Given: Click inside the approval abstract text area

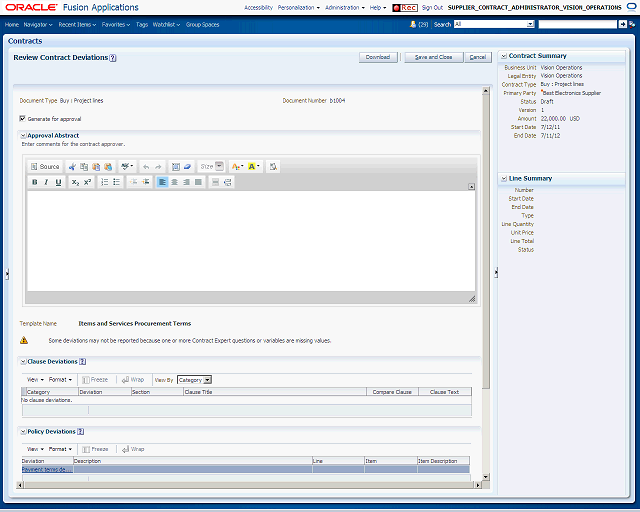Looking at the screenshot, I should click(x=251, y=241).
